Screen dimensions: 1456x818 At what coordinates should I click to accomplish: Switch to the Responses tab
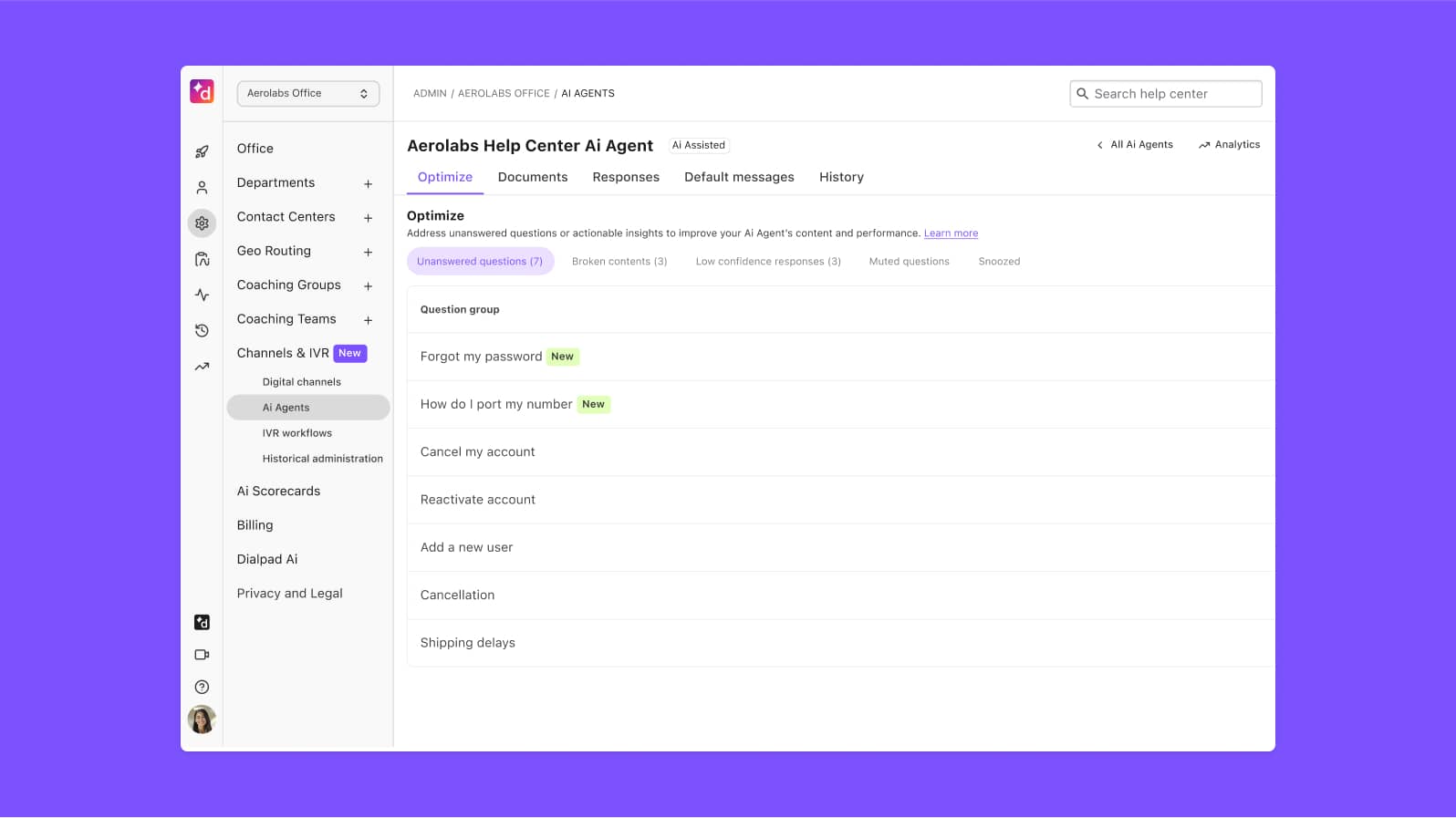[x=626, y=178]
